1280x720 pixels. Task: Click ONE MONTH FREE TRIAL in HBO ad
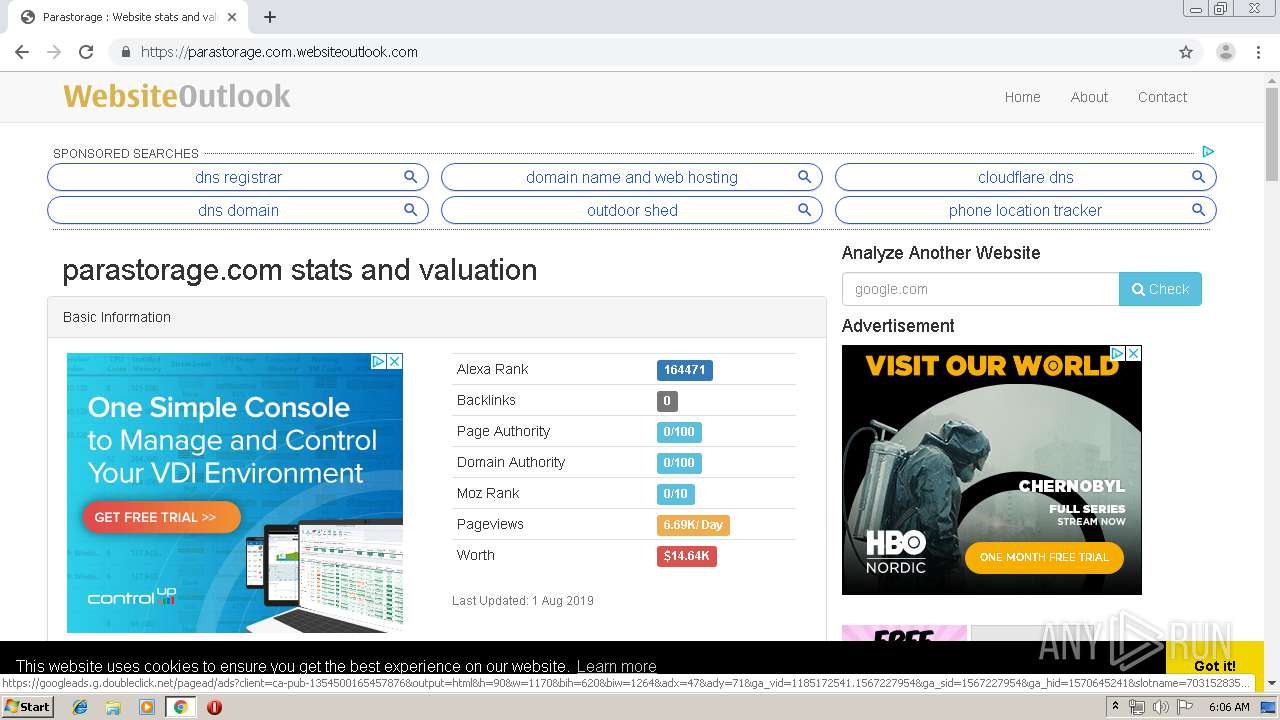[x=1044, y=557]
